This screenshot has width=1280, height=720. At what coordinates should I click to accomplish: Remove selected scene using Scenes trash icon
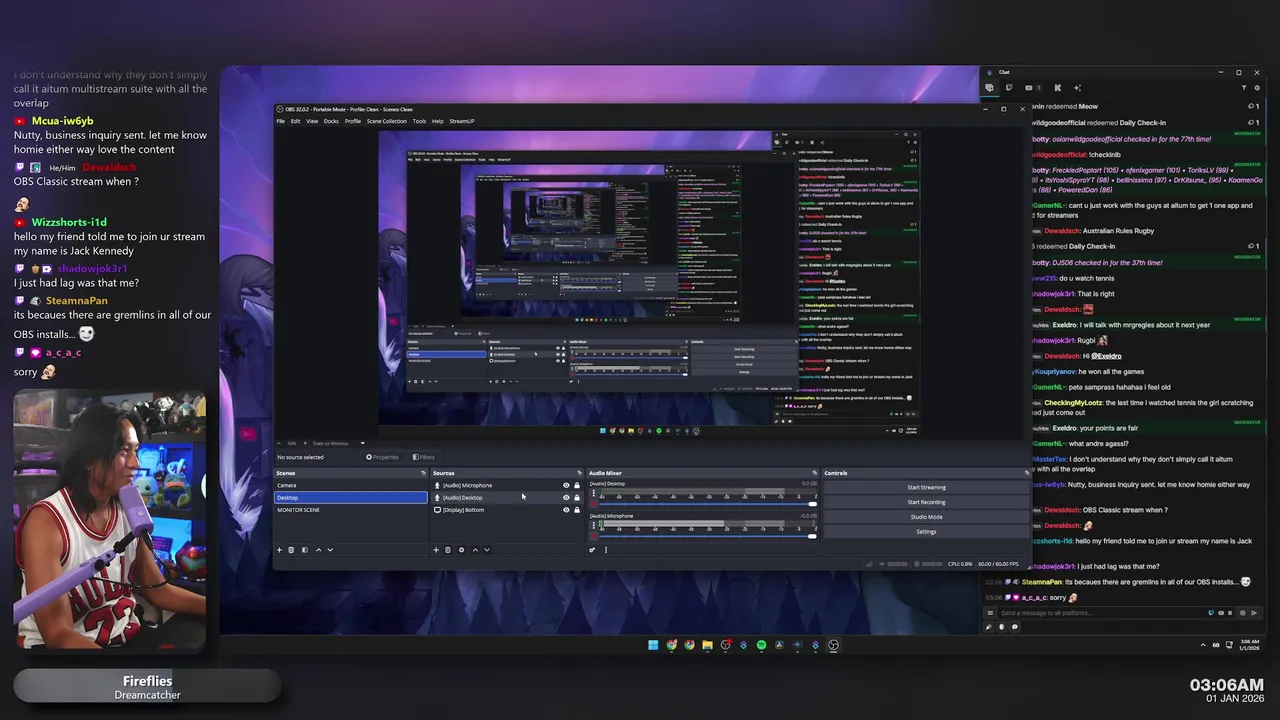pos(291,550)
